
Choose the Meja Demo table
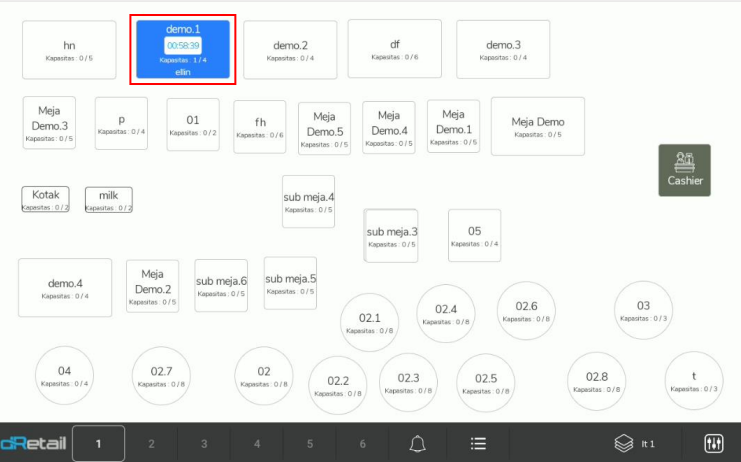(538, 126)
